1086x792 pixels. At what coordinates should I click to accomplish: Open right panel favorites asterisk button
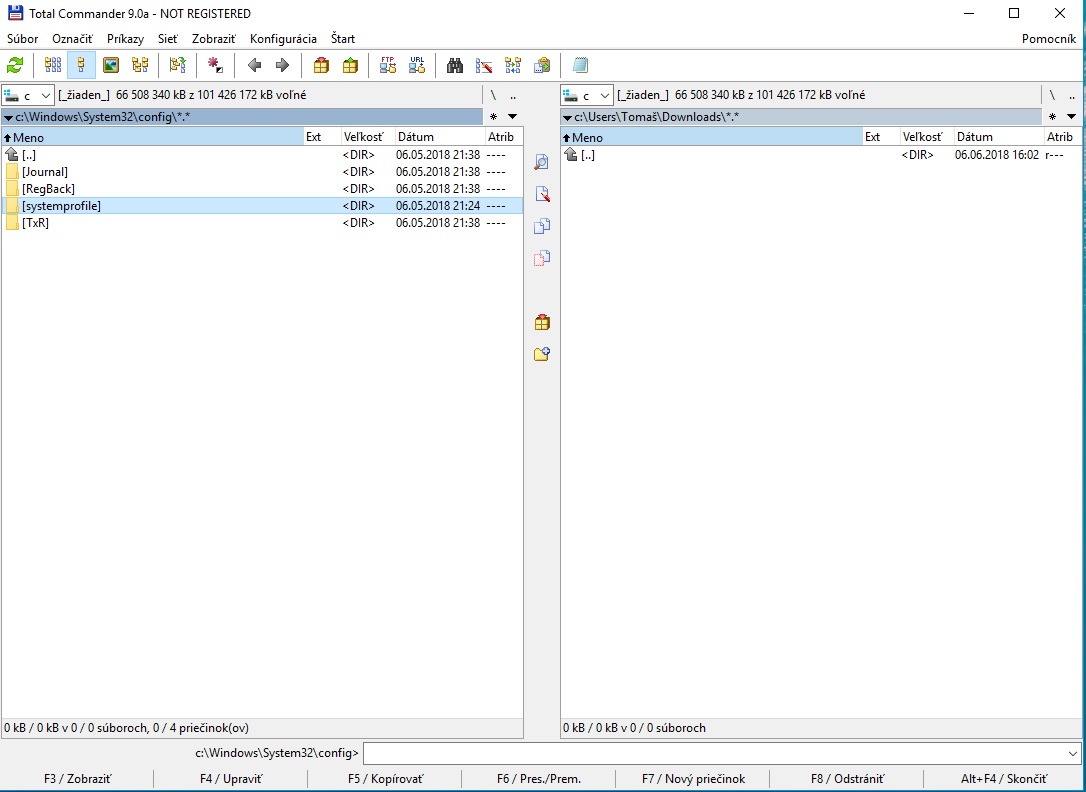point(1052,116)
